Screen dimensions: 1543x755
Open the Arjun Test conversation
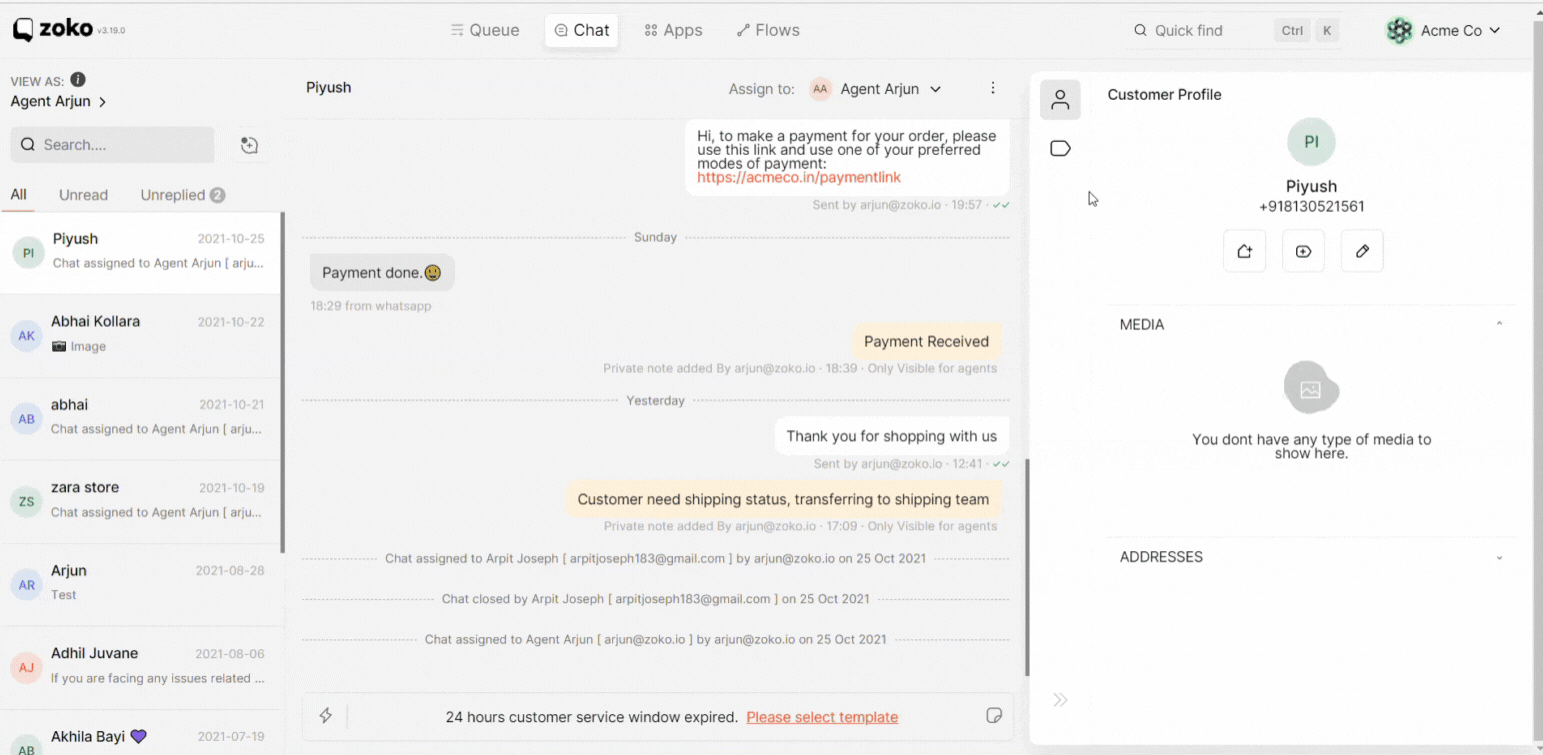[x=140, y=584]
